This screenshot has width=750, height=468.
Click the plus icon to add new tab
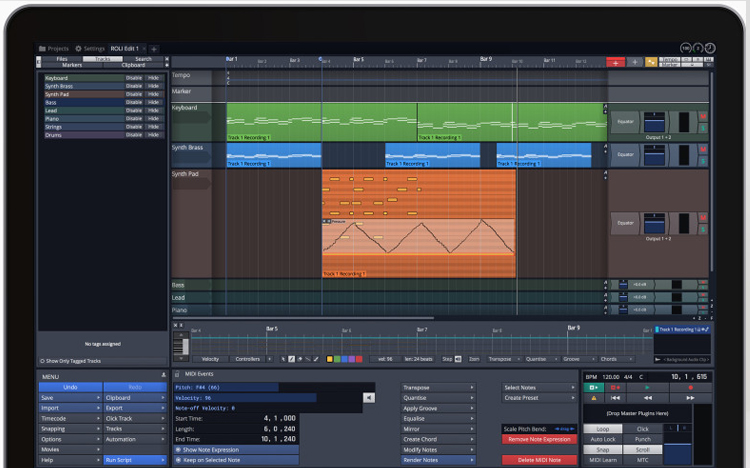154,48
